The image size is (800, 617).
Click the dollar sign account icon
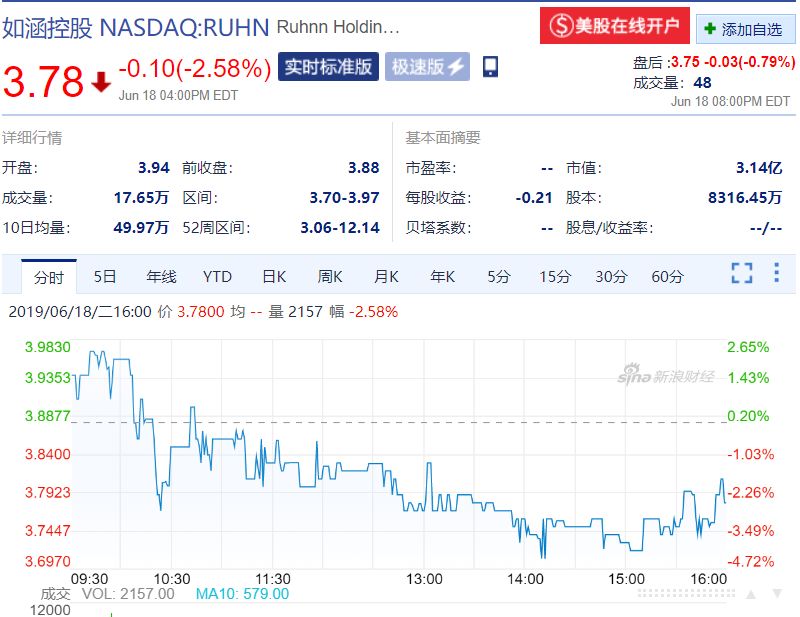click(561, 25)
